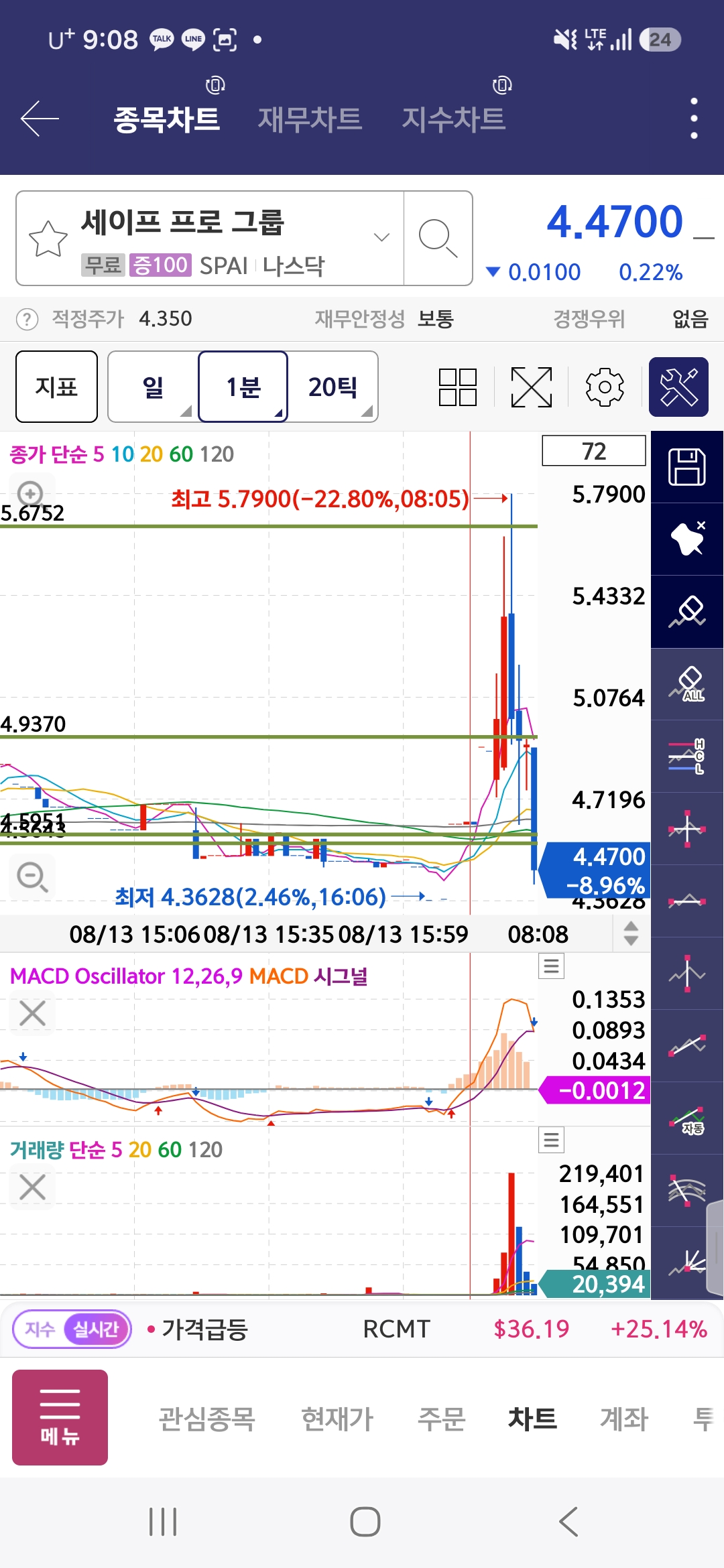The image size is (724, 1568).
Task: Close the MACD Oscillator indicator panel
Action: click(32, 1013)
